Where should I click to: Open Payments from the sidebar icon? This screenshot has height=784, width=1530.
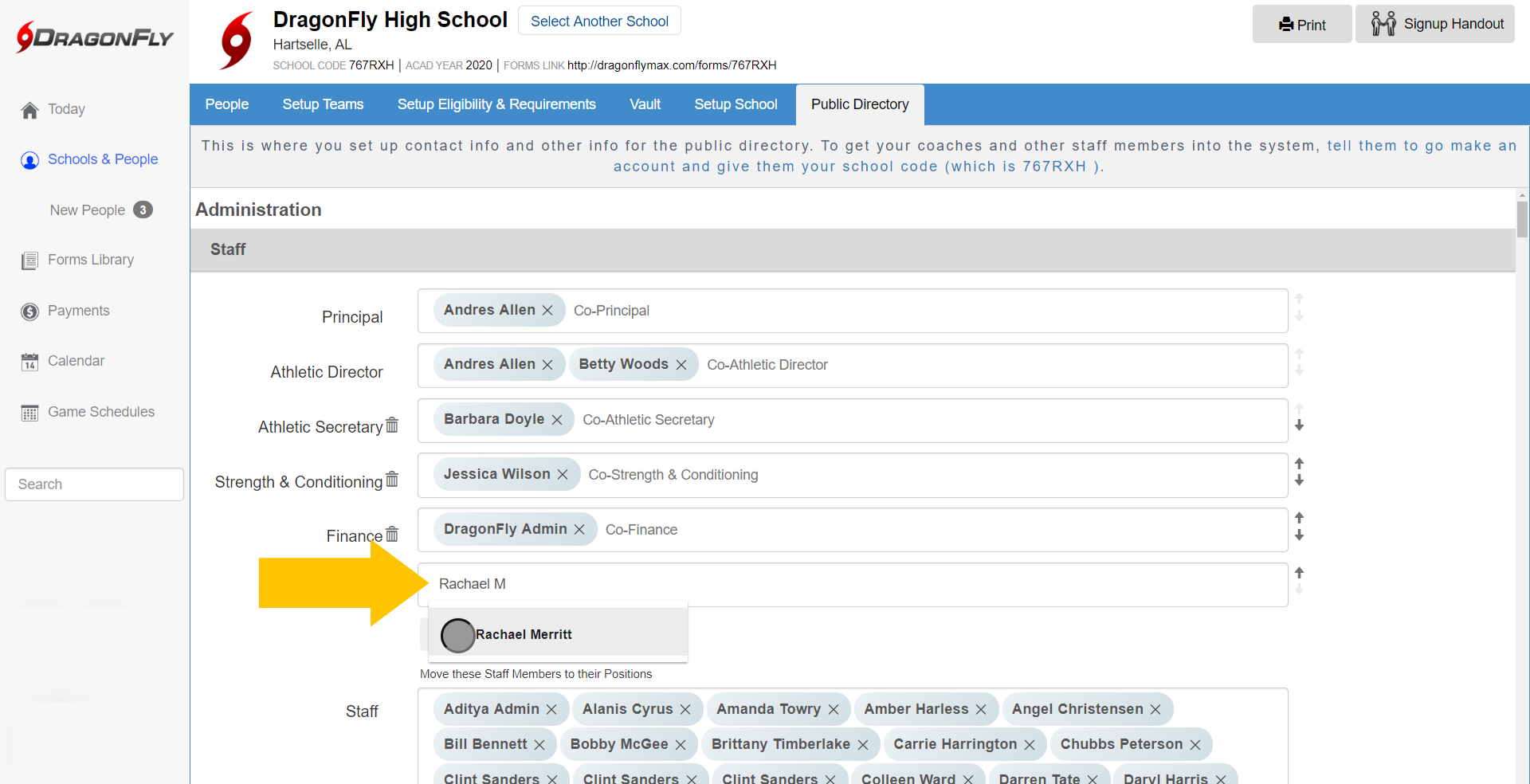tap(30, 312)
